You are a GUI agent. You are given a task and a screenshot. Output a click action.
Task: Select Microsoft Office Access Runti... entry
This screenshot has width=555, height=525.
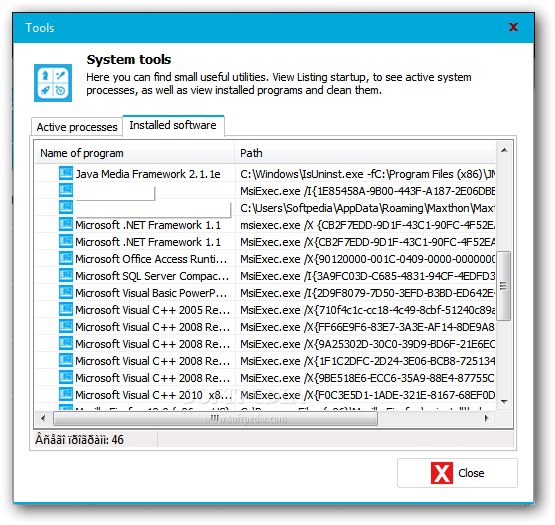pyautogui.click(x=151, y=259)
